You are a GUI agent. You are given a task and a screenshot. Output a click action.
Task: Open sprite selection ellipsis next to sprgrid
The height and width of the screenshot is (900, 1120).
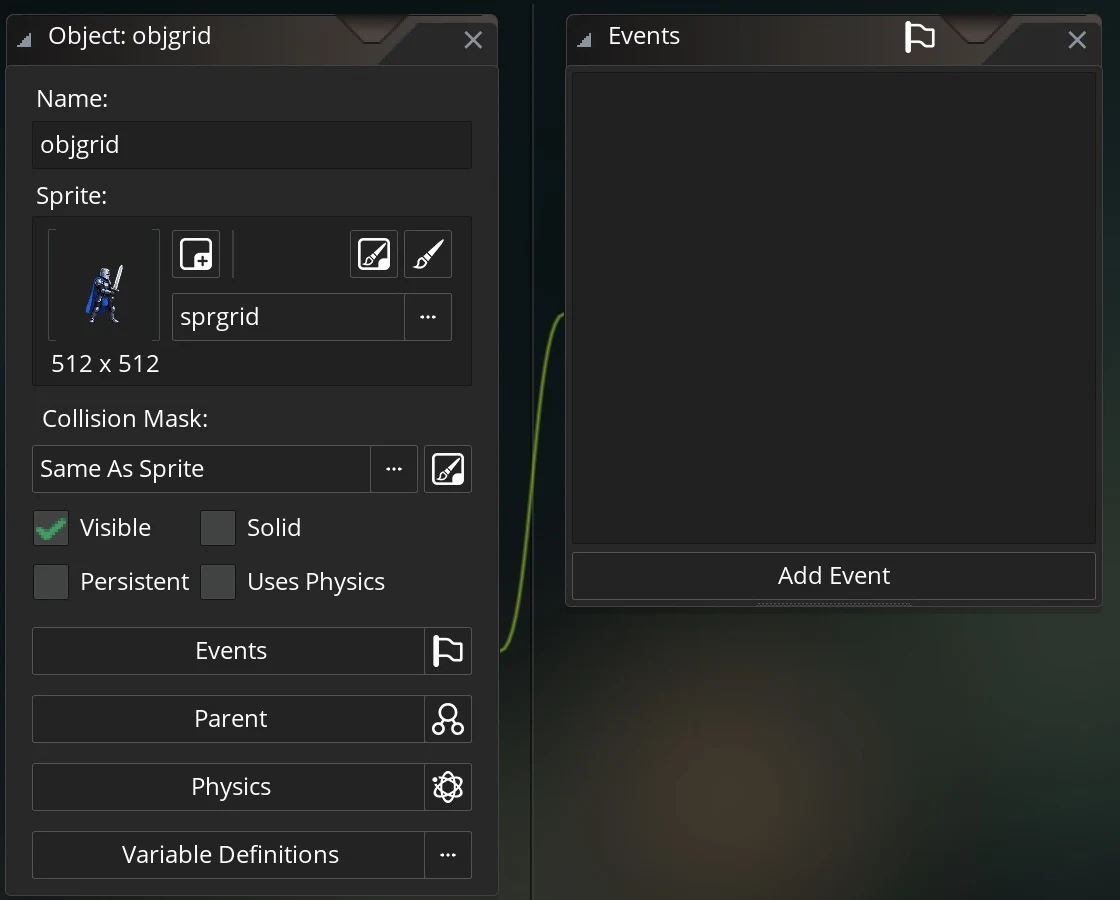coord(428,317)
